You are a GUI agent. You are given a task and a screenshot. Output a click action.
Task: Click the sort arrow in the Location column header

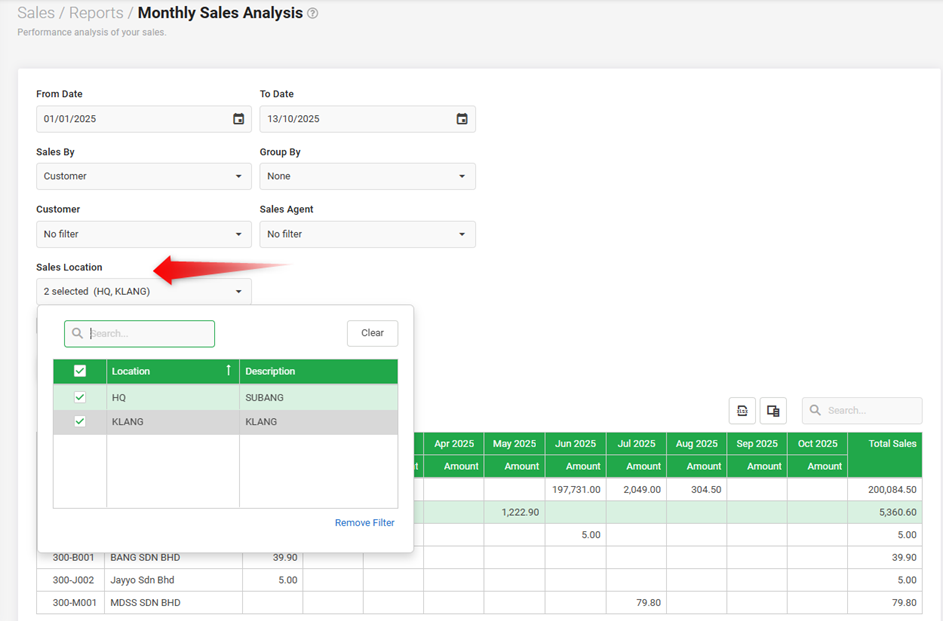(x=229, y=370)
